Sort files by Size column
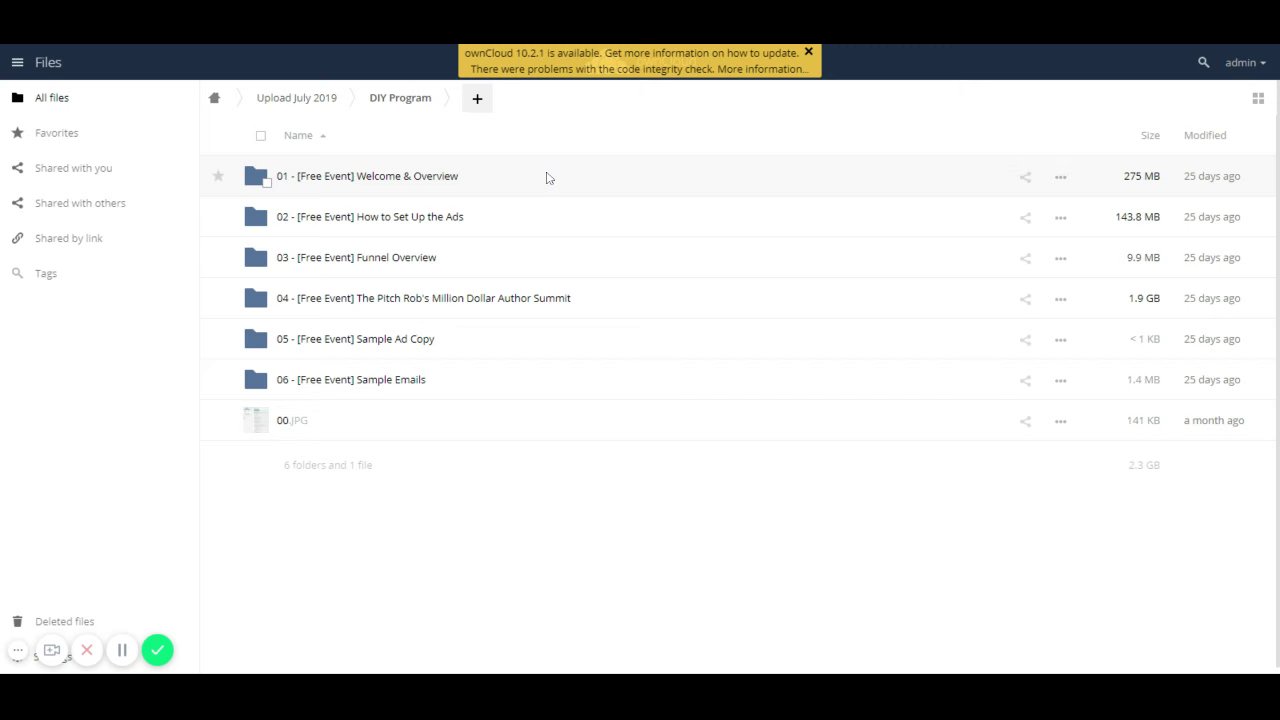The height and width of the screenshot is (720, 1280). tap(1150, 135)
